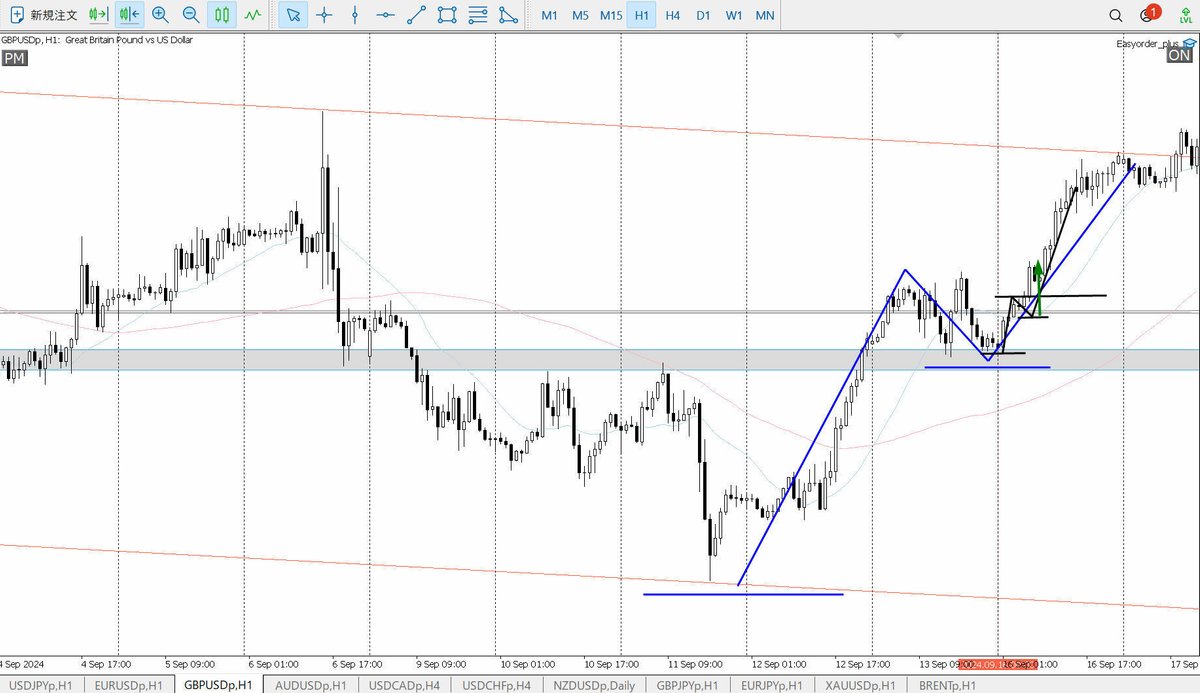
Task: Open the New Order (新規注文) dialog
Action: tap(42, 15)
